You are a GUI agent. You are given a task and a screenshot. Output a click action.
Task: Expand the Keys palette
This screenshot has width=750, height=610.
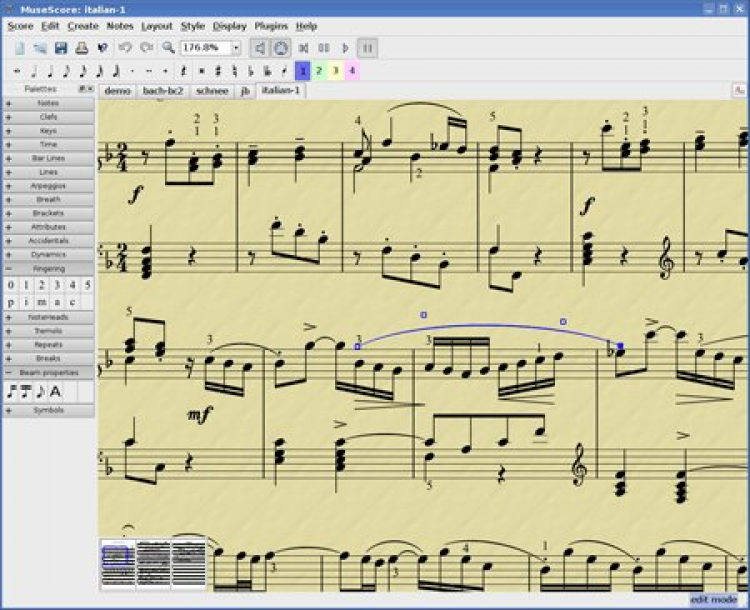[48, 131]
